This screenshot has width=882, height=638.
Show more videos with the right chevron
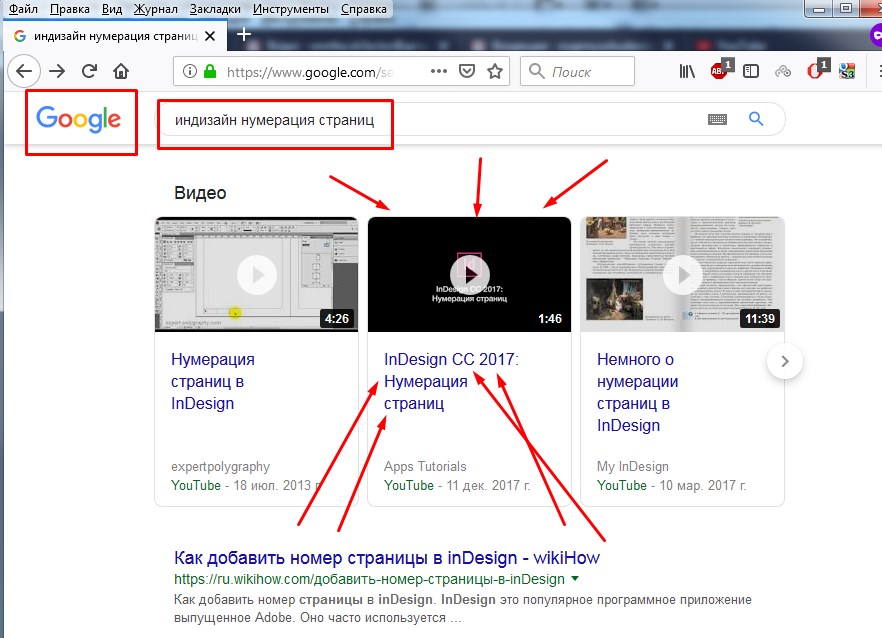pos(785,362)
